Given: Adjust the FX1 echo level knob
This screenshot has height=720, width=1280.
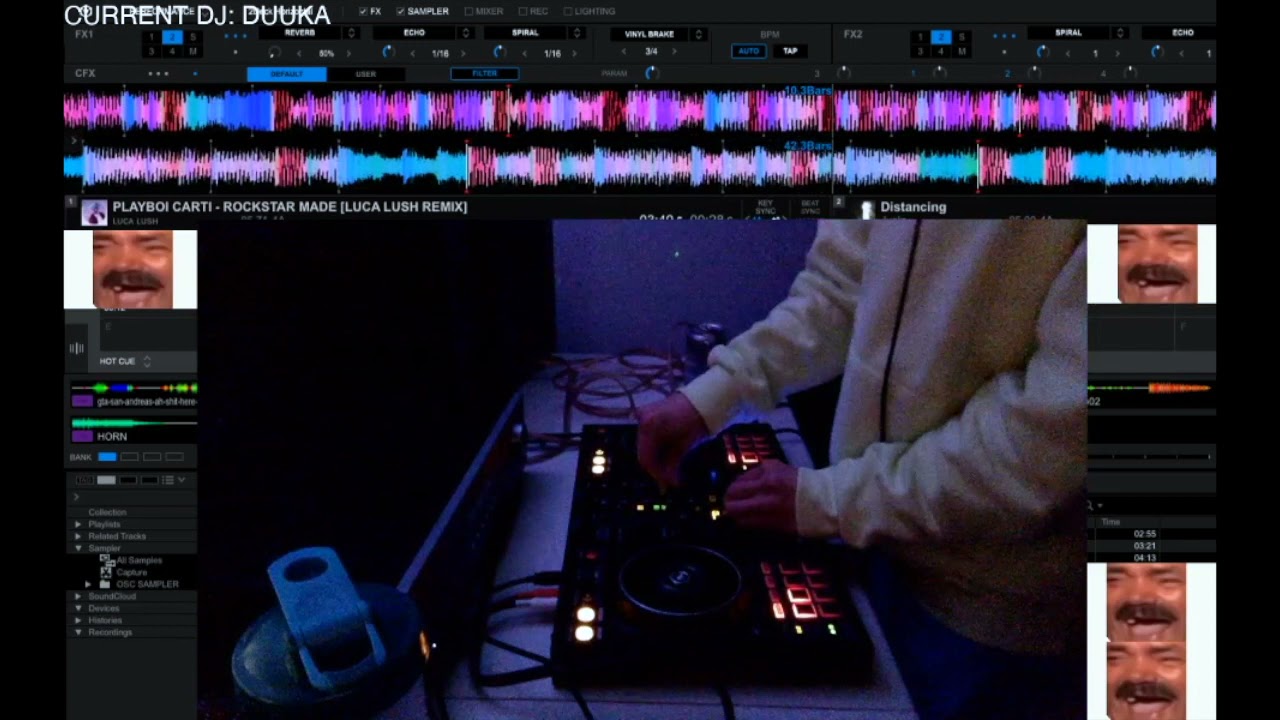Looking at the screenshot, I should pyautogui.click(x=389, y=52).
